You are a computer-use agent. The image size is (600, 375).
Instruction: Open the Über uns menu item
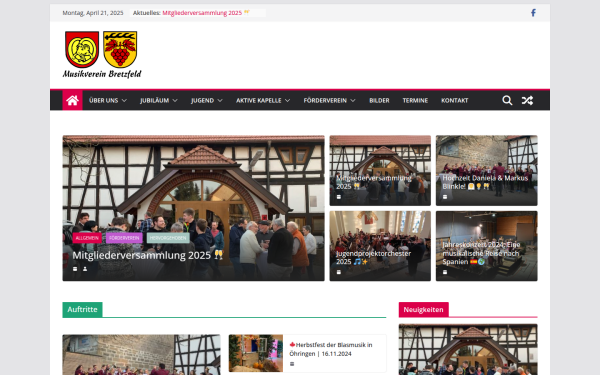click(x=103, y=100)
